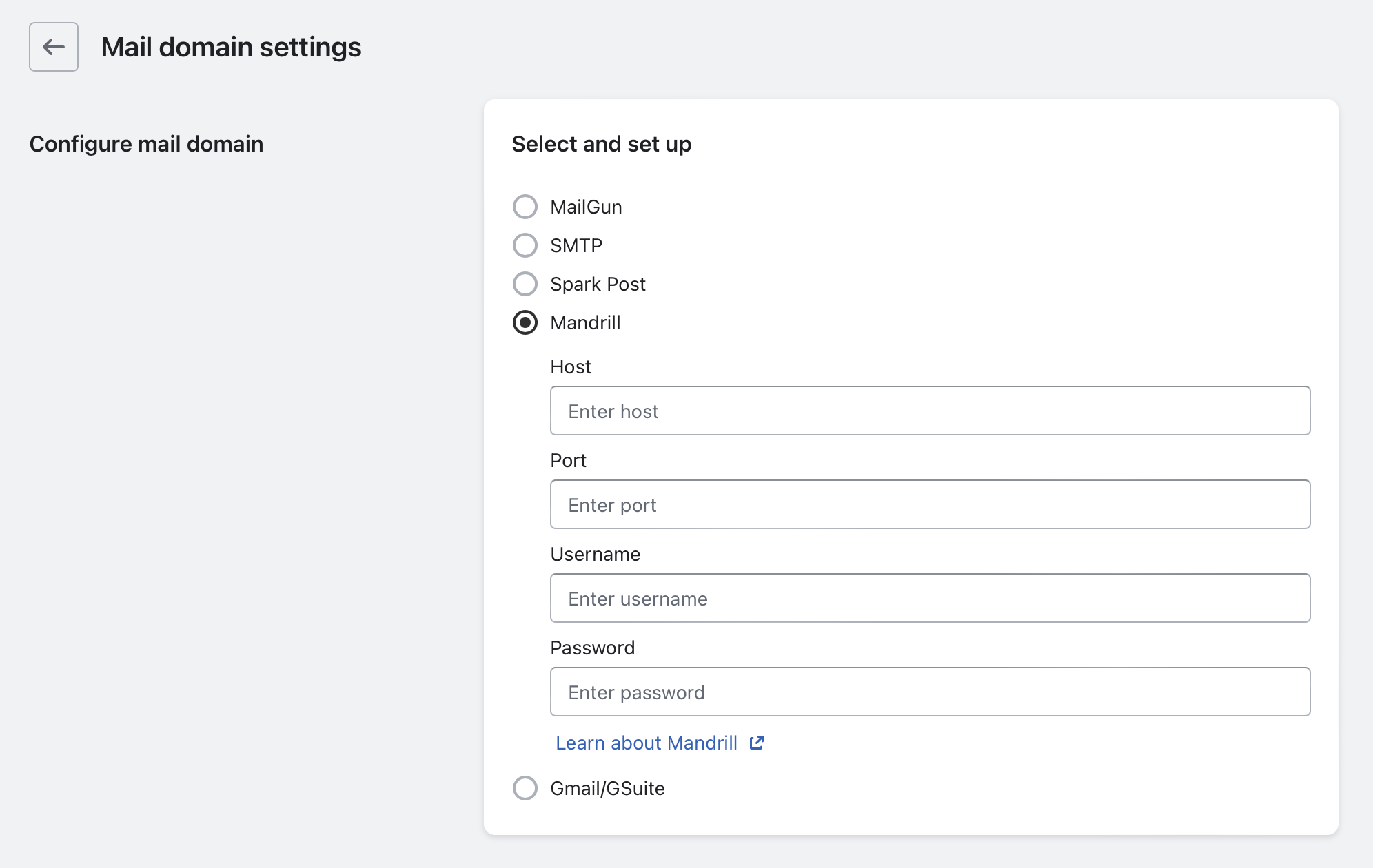Click the MailGun option label text

pyautogui.click(x=586, y=207)
